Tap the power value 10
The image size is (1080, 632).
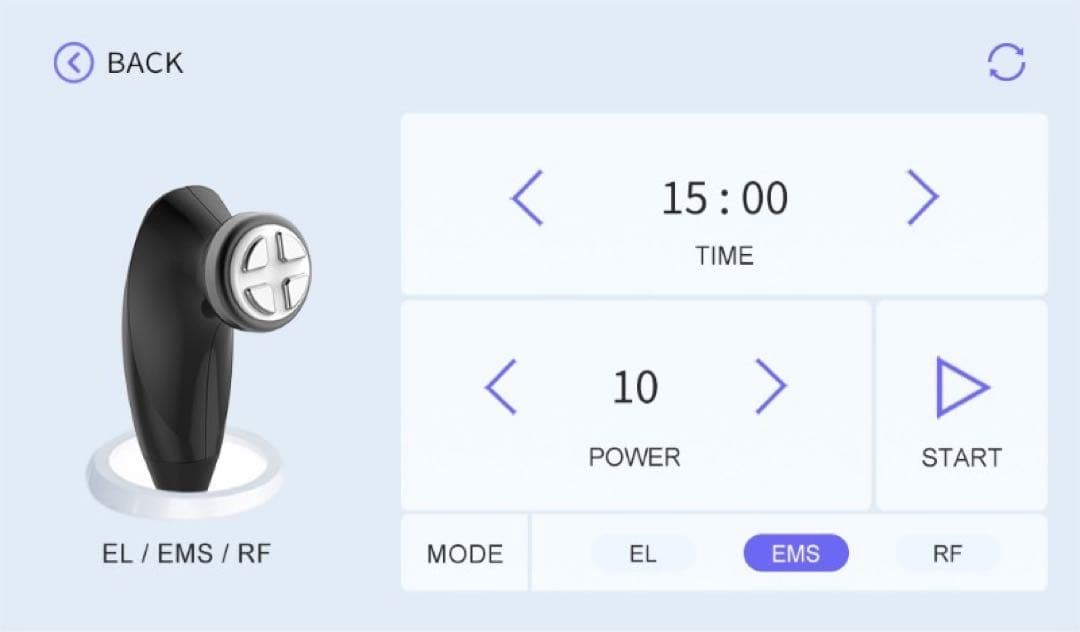635,388
